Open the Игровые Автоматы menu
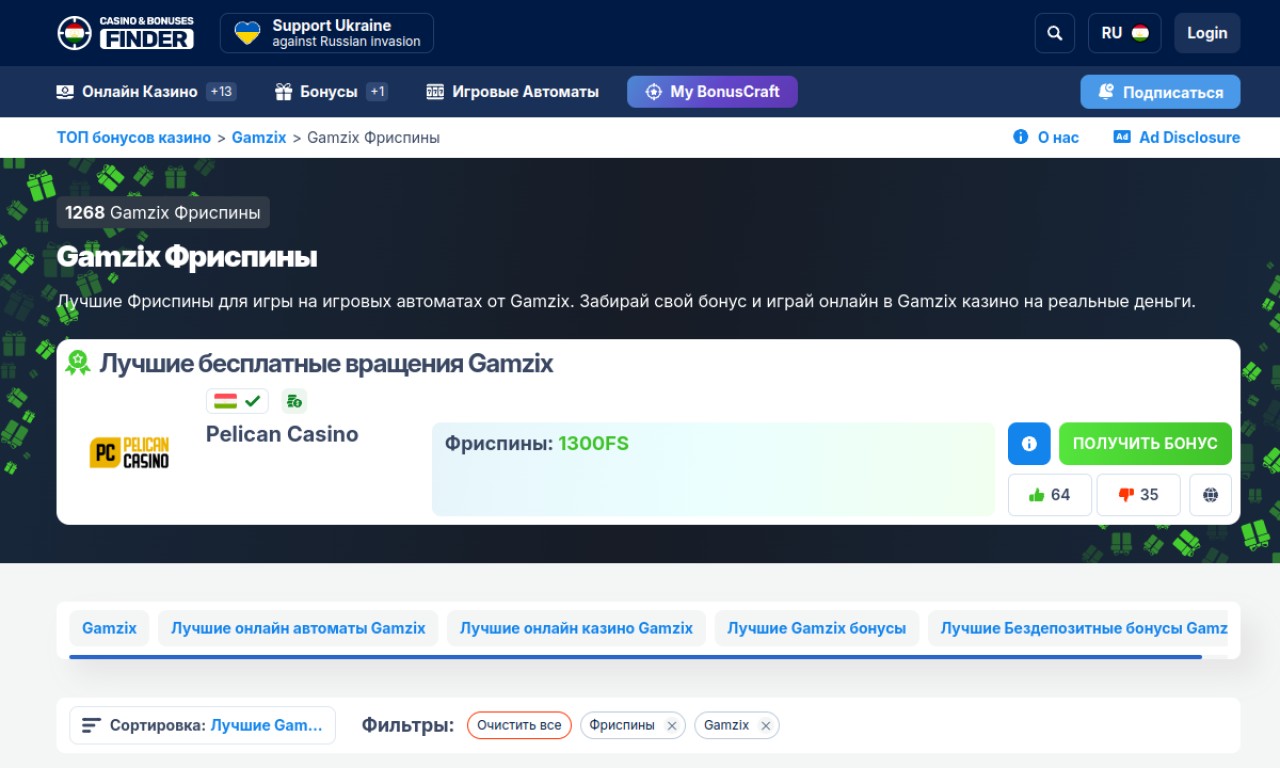1280x768 pixels. pos(512,92)
